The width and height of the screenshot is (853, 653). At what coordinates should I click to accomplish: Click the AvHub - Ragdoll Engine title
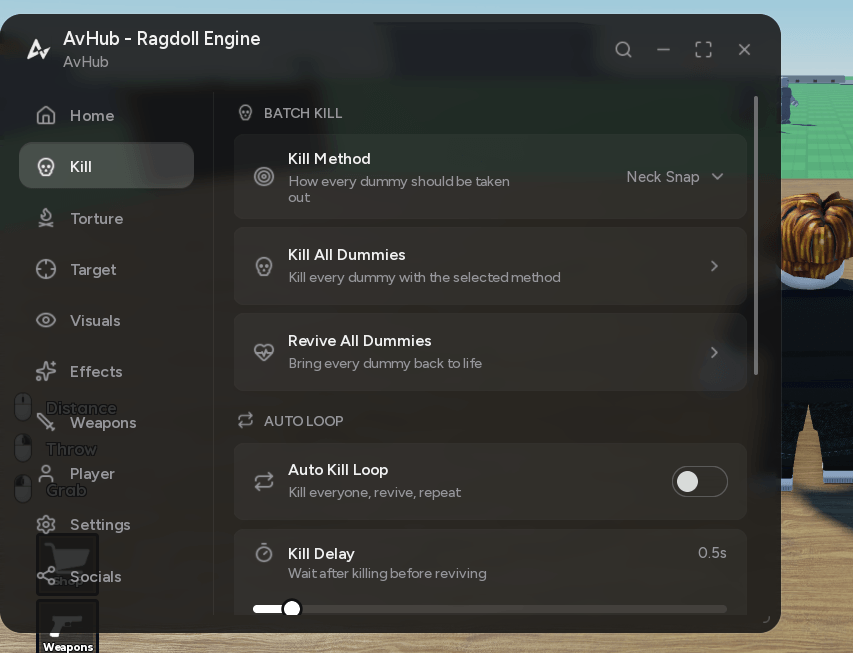162,39
